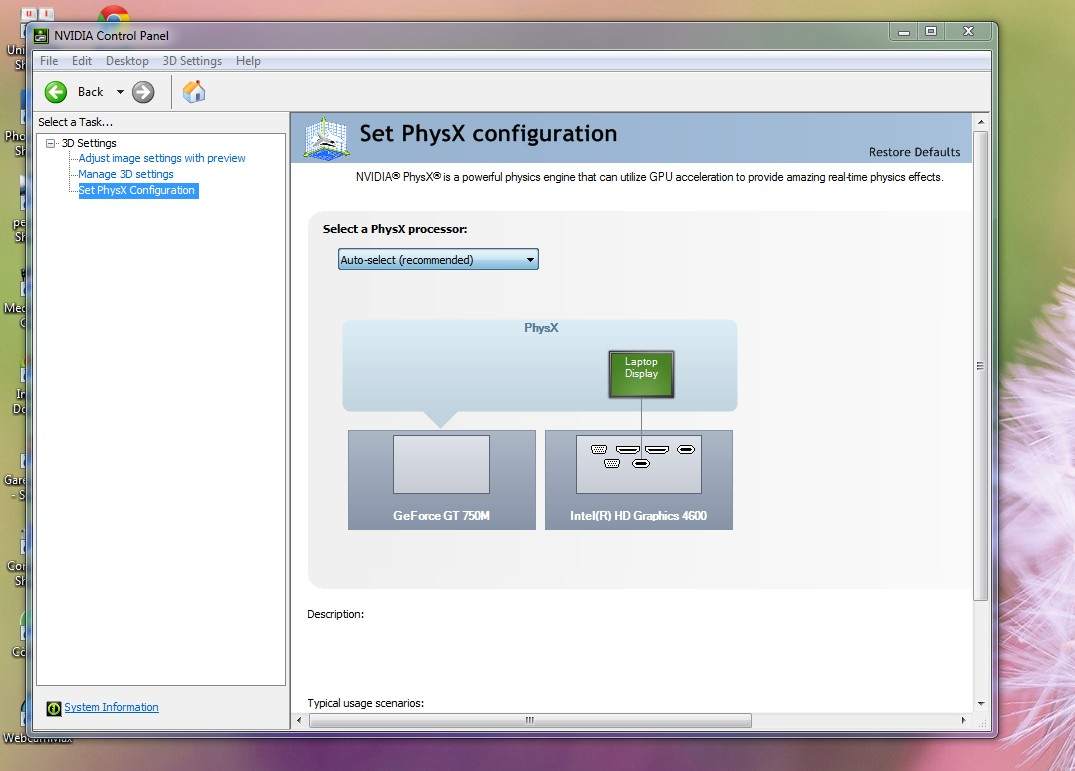
Task: Select Set PhysX Configuration task
Action: [x=137, y=191]
